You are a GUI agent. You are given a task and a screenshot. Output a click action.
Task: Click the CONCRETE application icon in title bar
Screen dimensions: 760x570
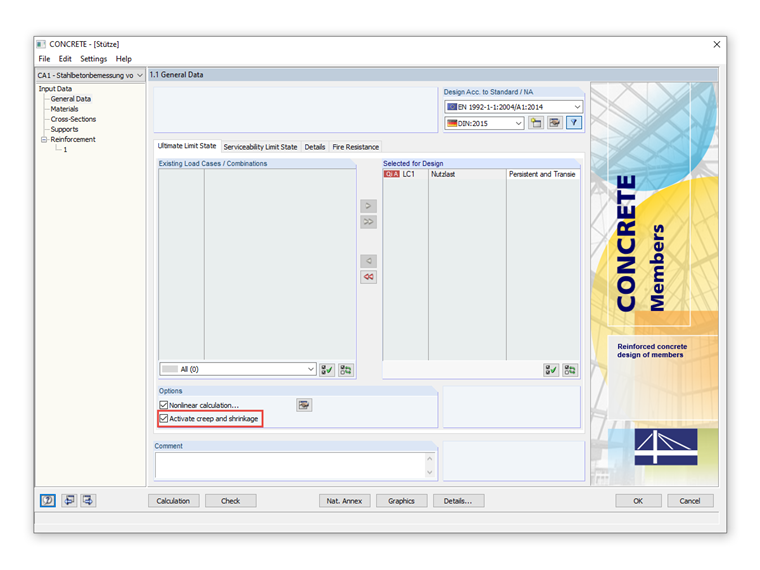pos(41,44)
